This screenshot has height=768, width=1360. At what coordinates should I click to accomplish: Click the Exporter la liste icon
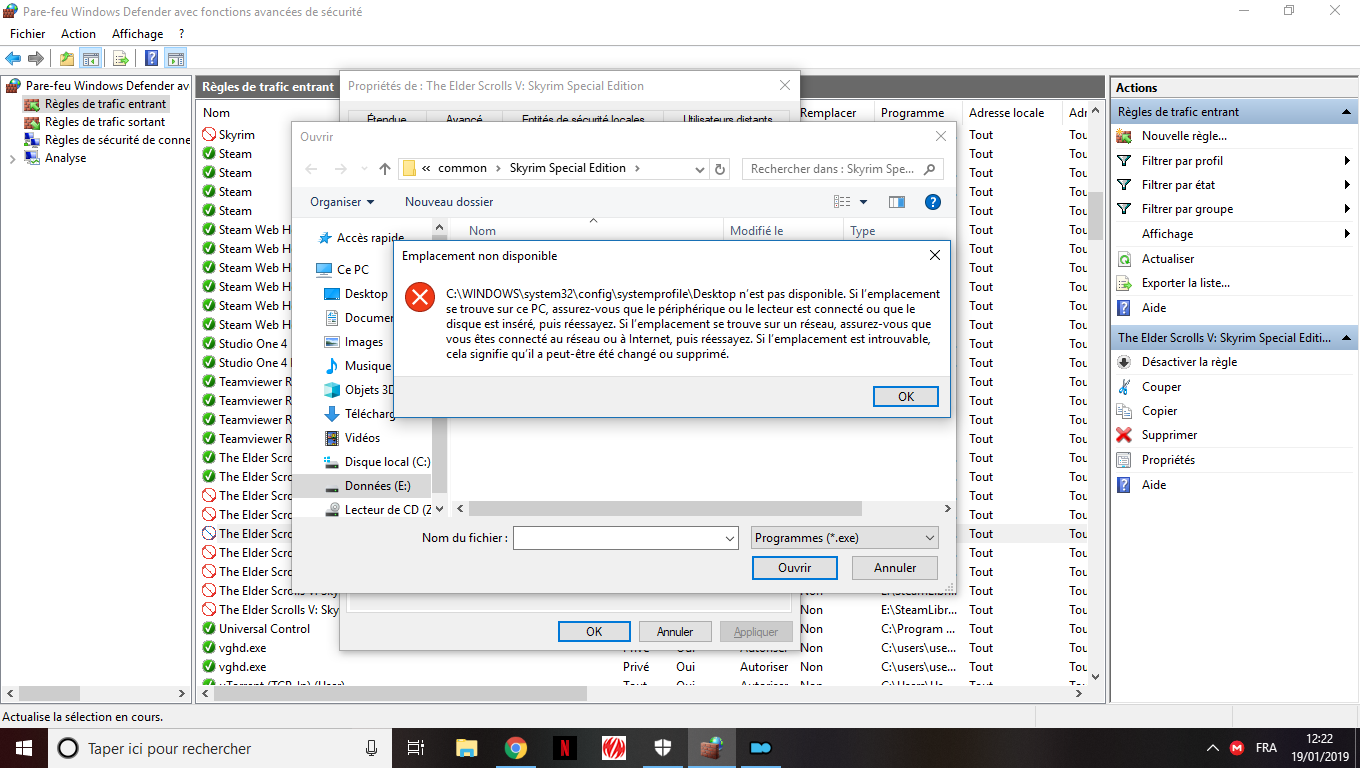pos(1124,283)
